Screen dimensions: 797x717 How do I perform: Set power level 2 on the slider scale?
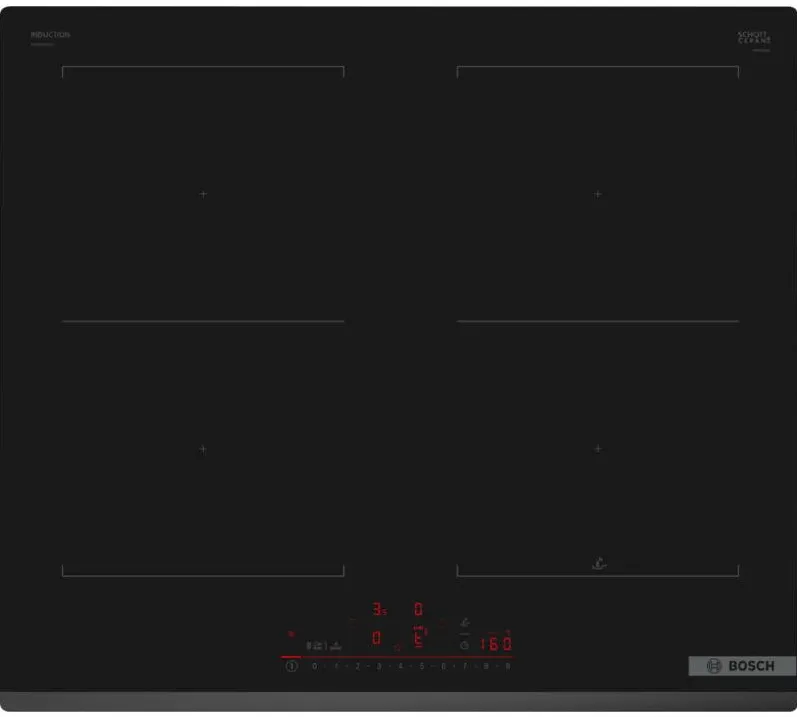(358, 666)
